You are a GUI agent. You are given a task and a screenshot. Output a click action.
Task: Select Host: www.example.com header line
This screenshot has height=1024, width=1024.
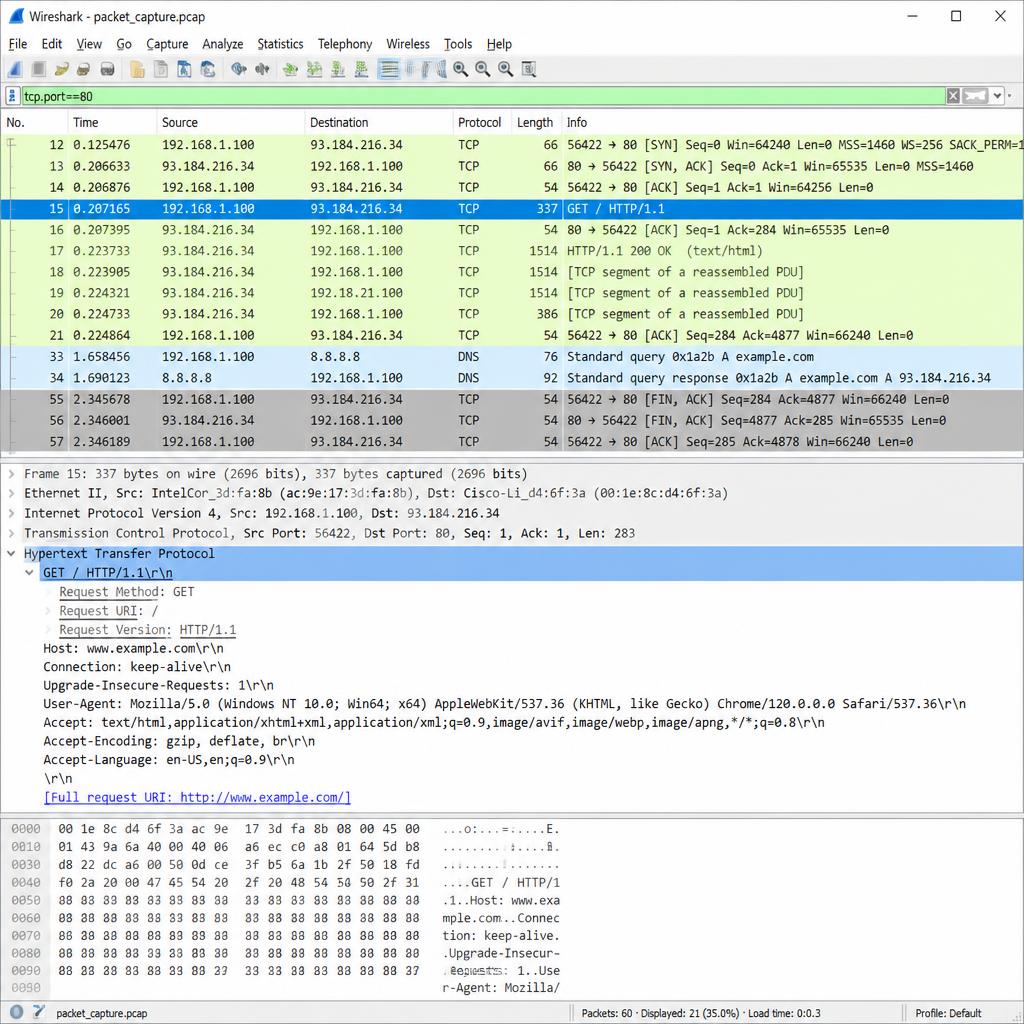point(133,648)
